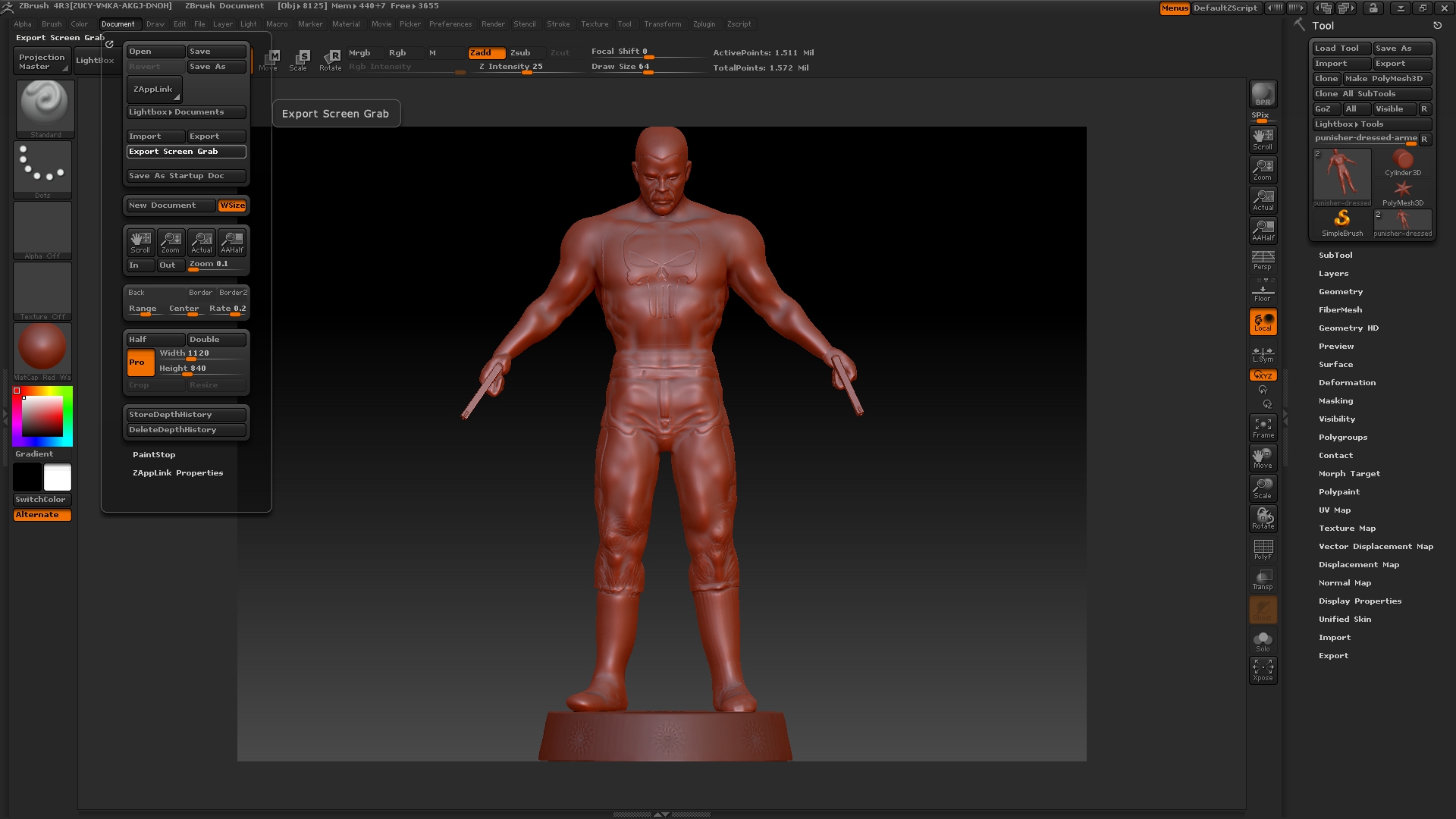The height and width of the screenshot is (819, 1456).
Task: Click the Frame icon in right shelf
Action: point(1263,428)
